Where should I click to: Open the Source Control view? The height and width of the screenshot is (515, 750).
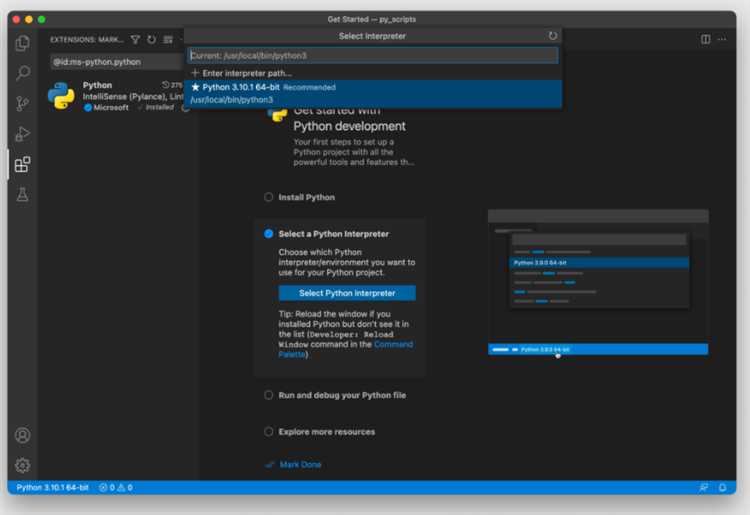(x=22, y=104)
